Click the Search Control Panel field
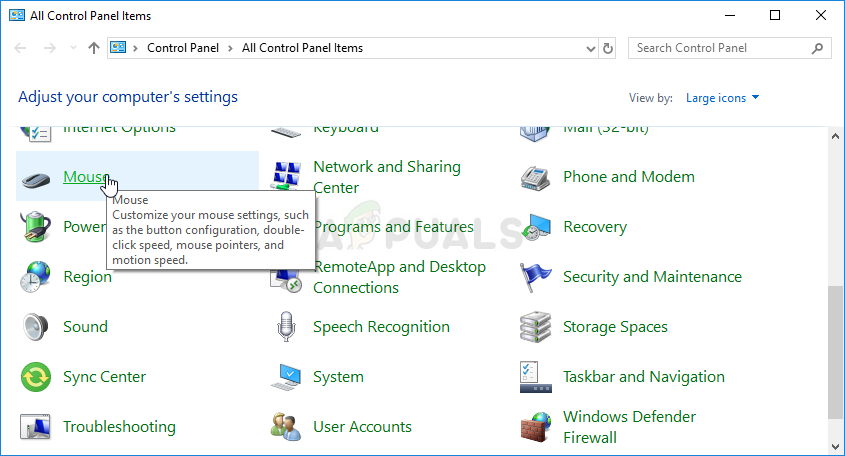 730,48
